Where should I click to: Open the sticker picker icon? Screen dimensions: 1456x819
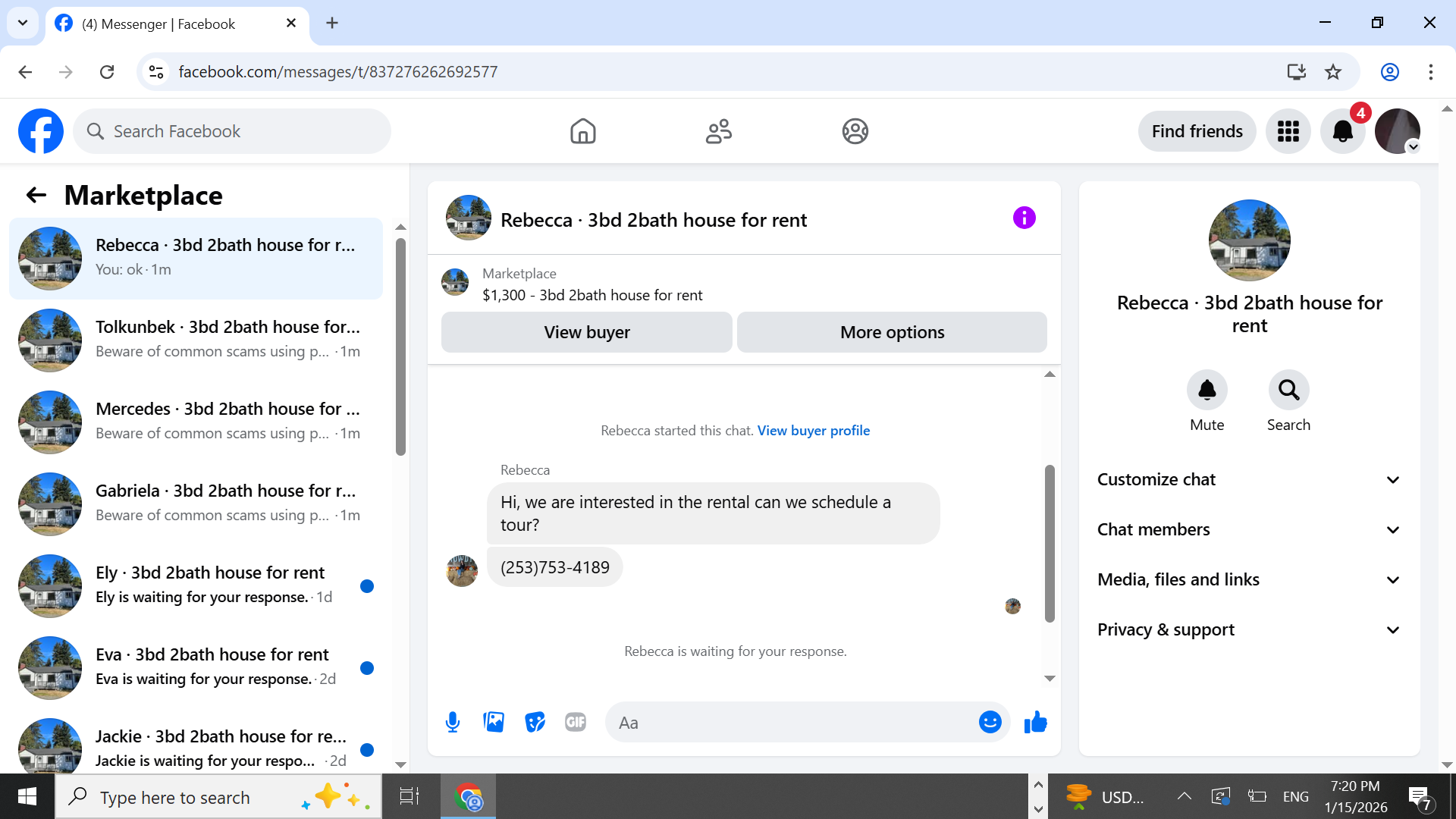point(535,722)
